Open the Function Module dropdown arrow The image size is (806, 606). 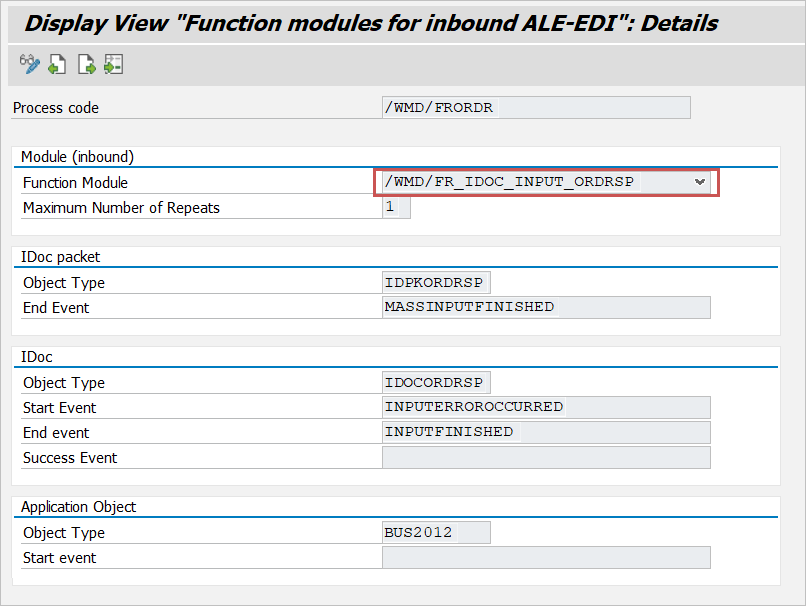pos(700,182)
